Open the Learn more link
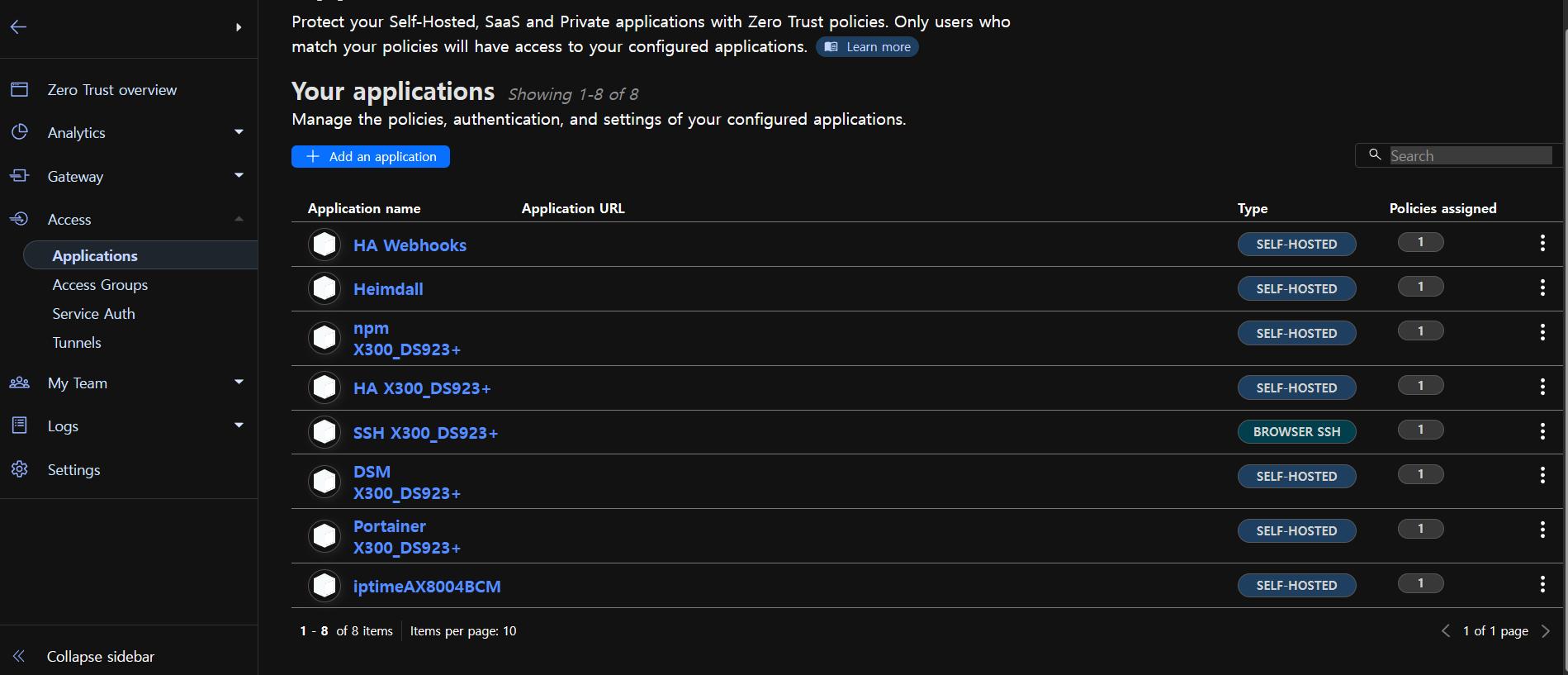 pyautogui.click(x=867, y=47)
